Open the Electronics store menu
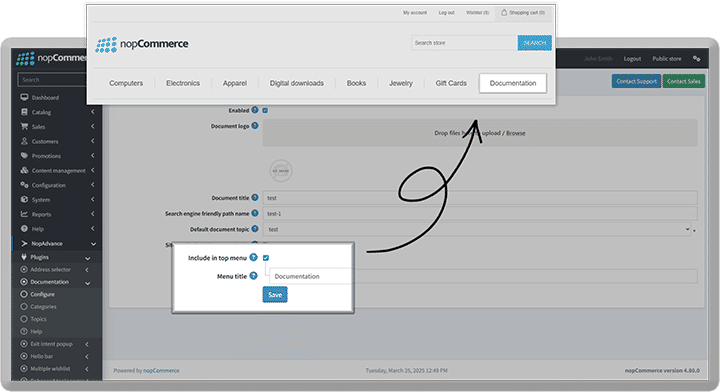The image size is (720, 392). [183, 83]
